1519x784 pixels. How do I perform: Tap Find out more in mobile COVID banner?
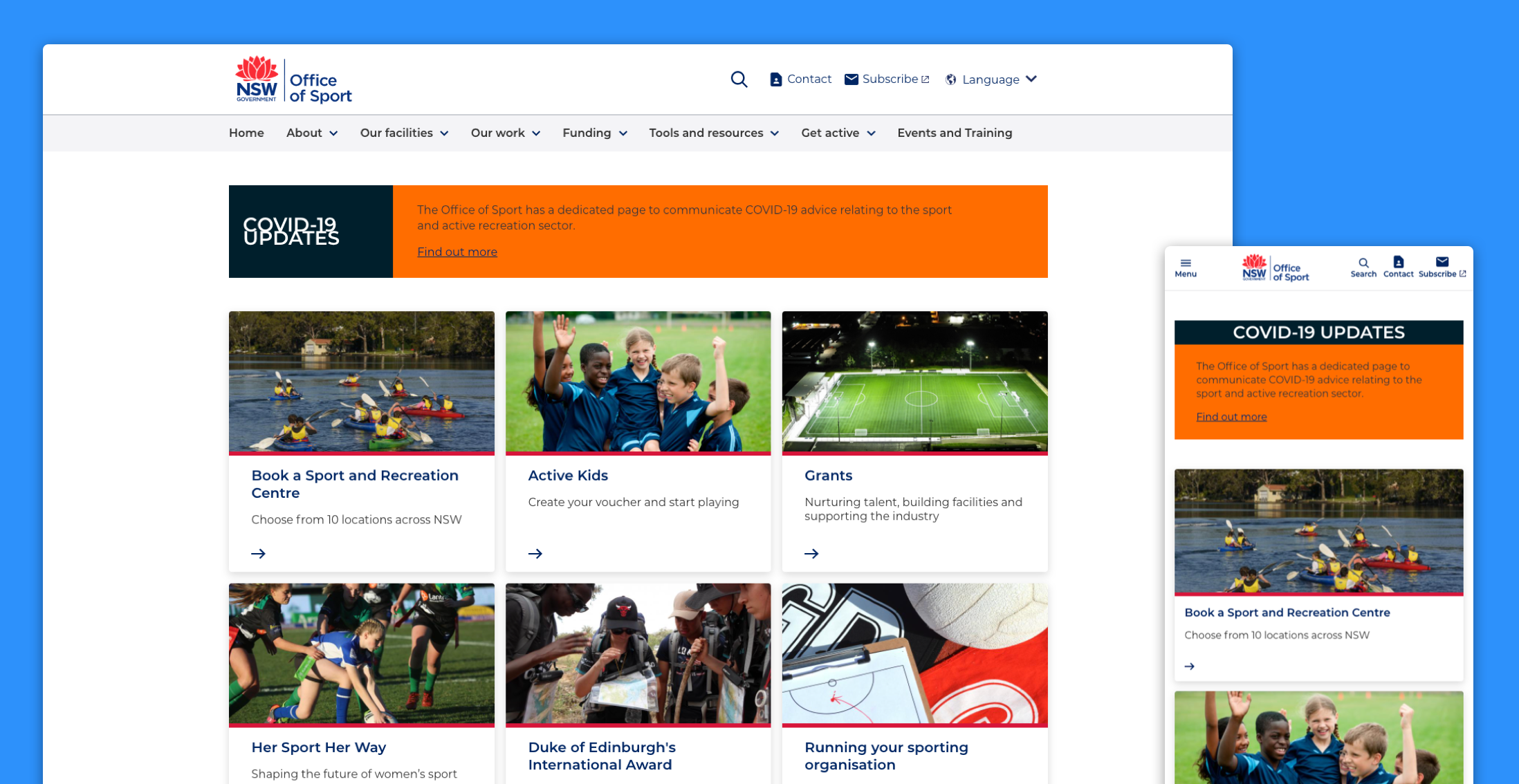pyautogui.click(x=1231, y=417)
